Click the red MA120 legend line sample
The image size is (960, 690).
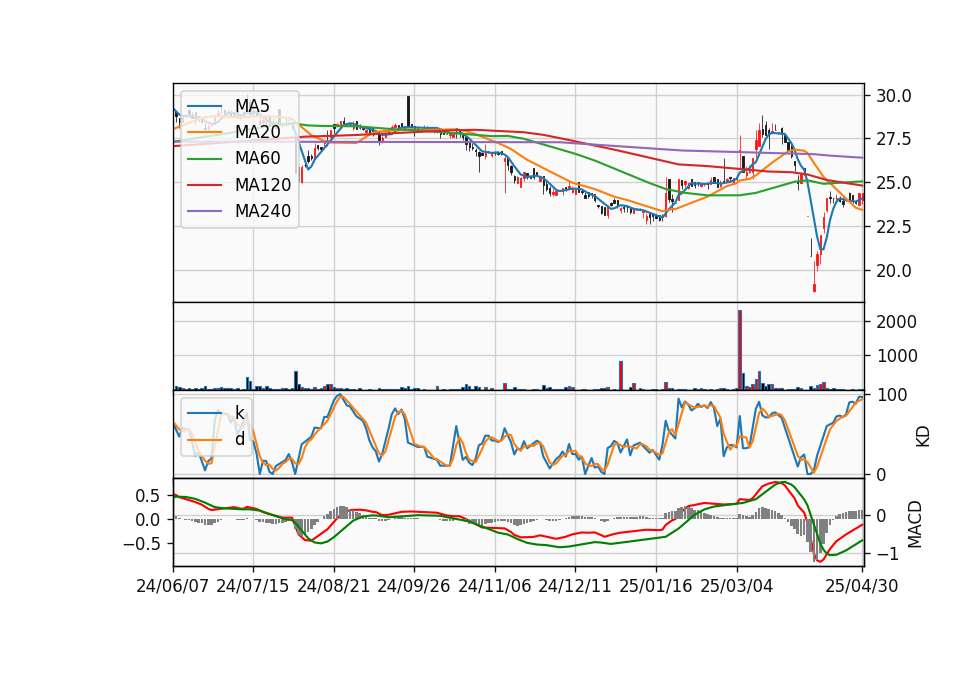point(205,186)
